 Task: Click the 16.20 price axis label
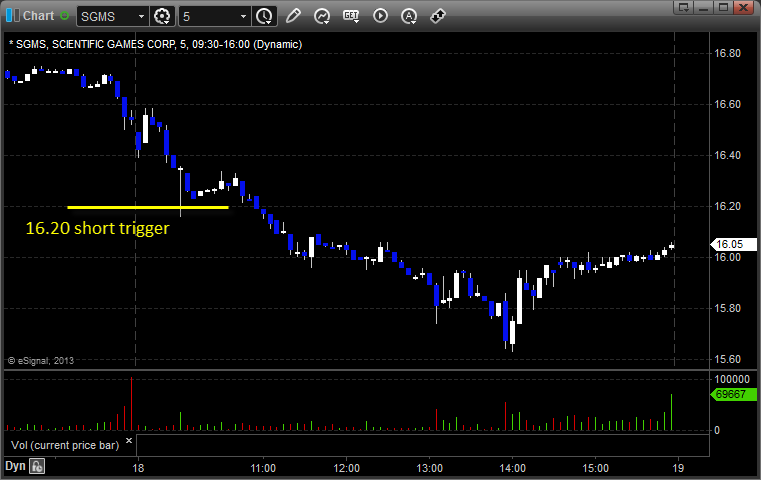tap(728, 206)
